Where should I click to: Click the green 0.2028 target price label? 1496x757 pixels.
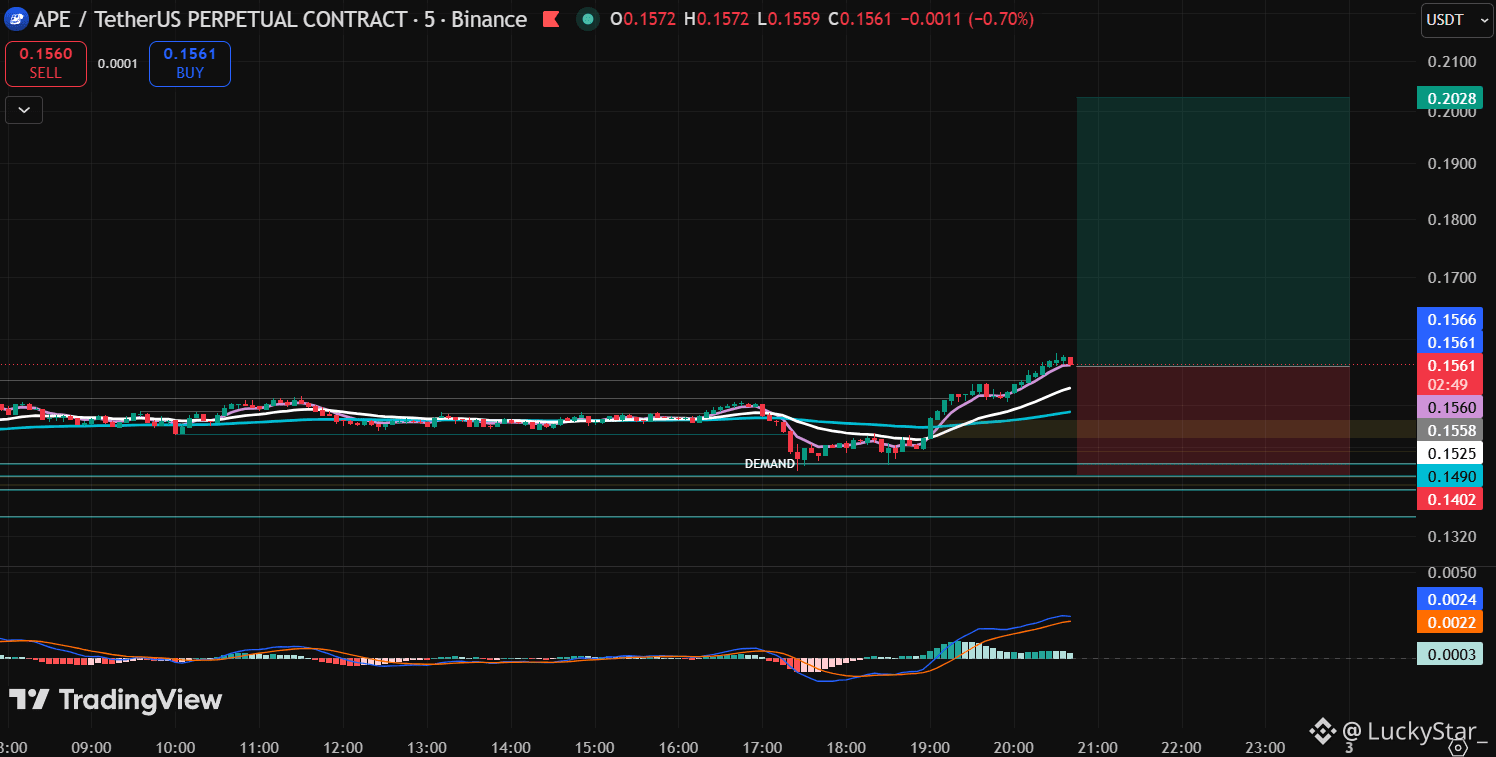[1450, 97]
